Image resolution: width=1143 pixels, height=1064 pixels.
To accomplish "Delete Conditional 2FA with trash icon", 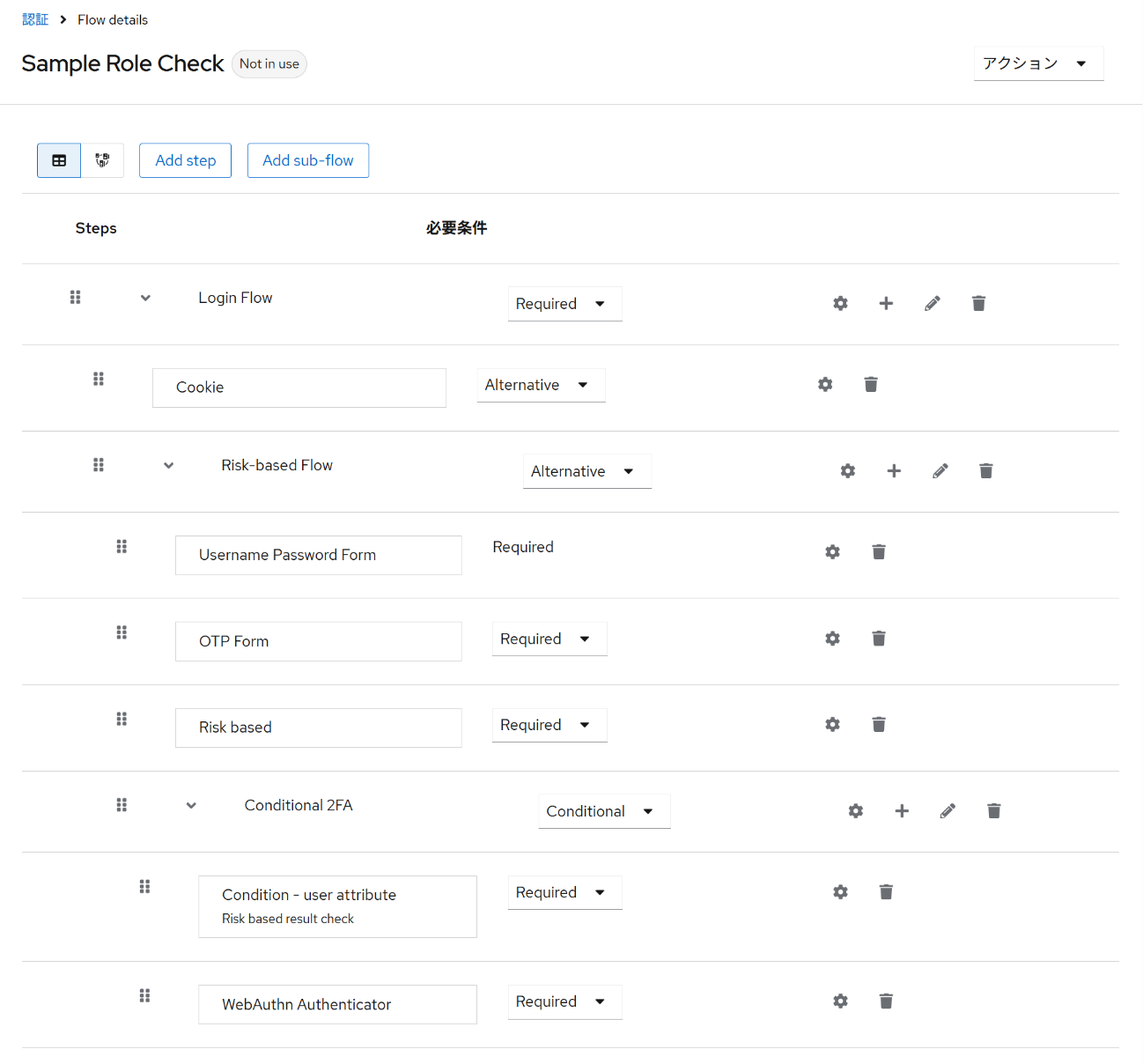I will pos(994,810).
